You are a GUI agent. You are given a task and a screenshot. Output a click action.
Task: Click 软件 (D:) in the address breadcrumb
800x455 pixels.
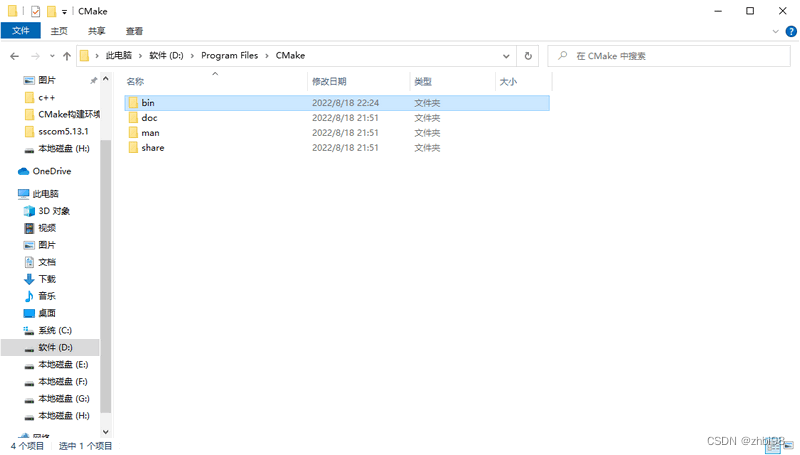[x=166, y=56]
